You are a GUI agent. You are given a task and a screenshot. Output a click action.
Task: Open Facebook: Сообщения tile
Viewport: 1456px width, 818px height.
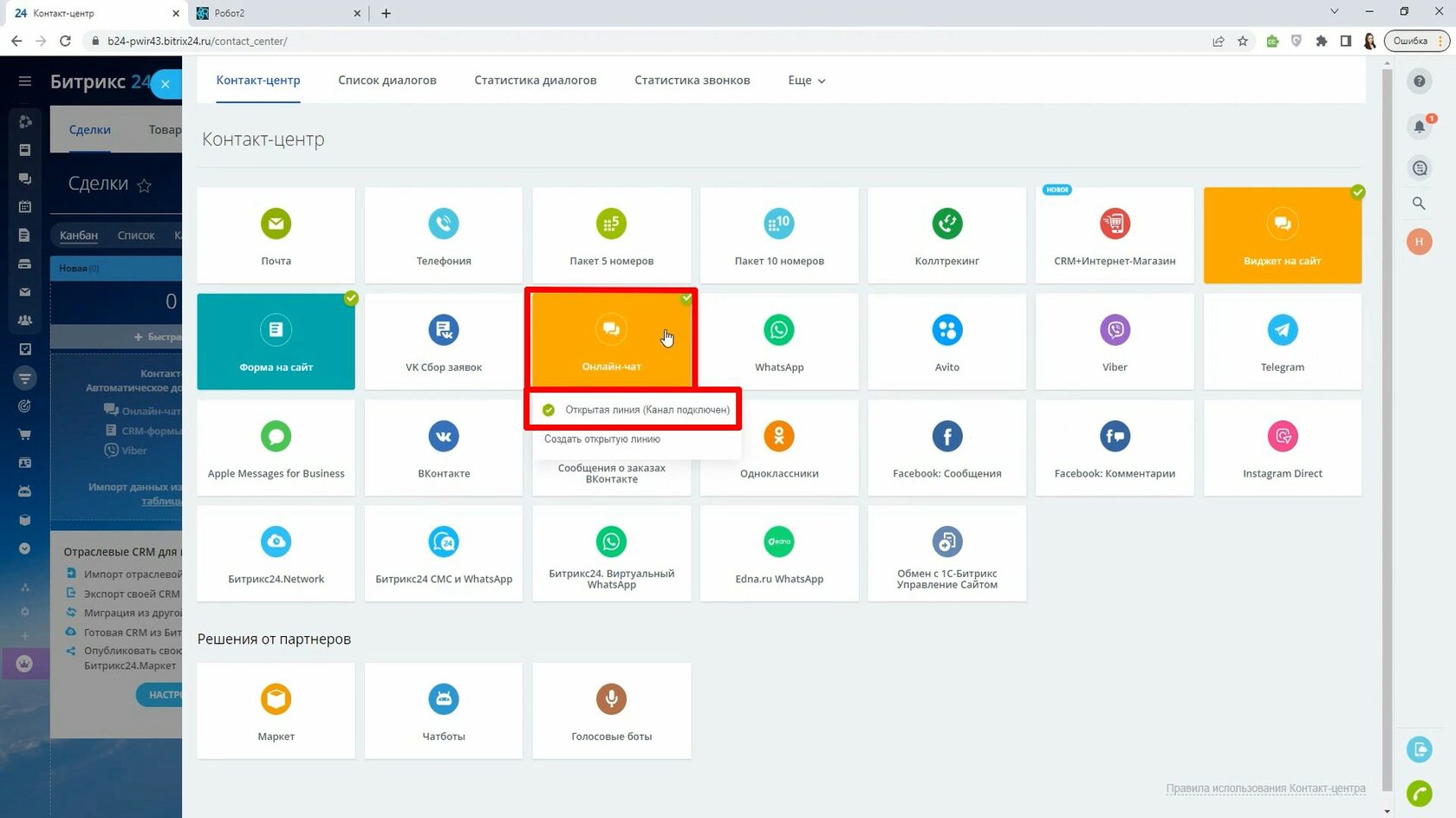(947, 448)
